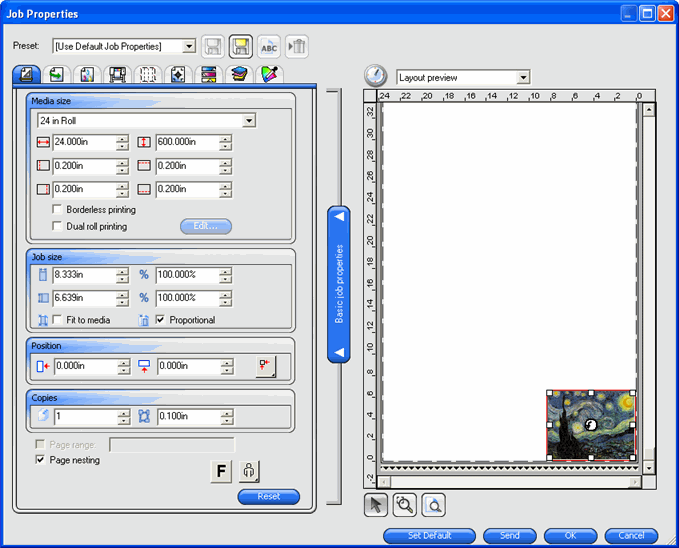
Task: Click the position anchor alignment button
Action: pyautogui.click(x=265, y=366)
